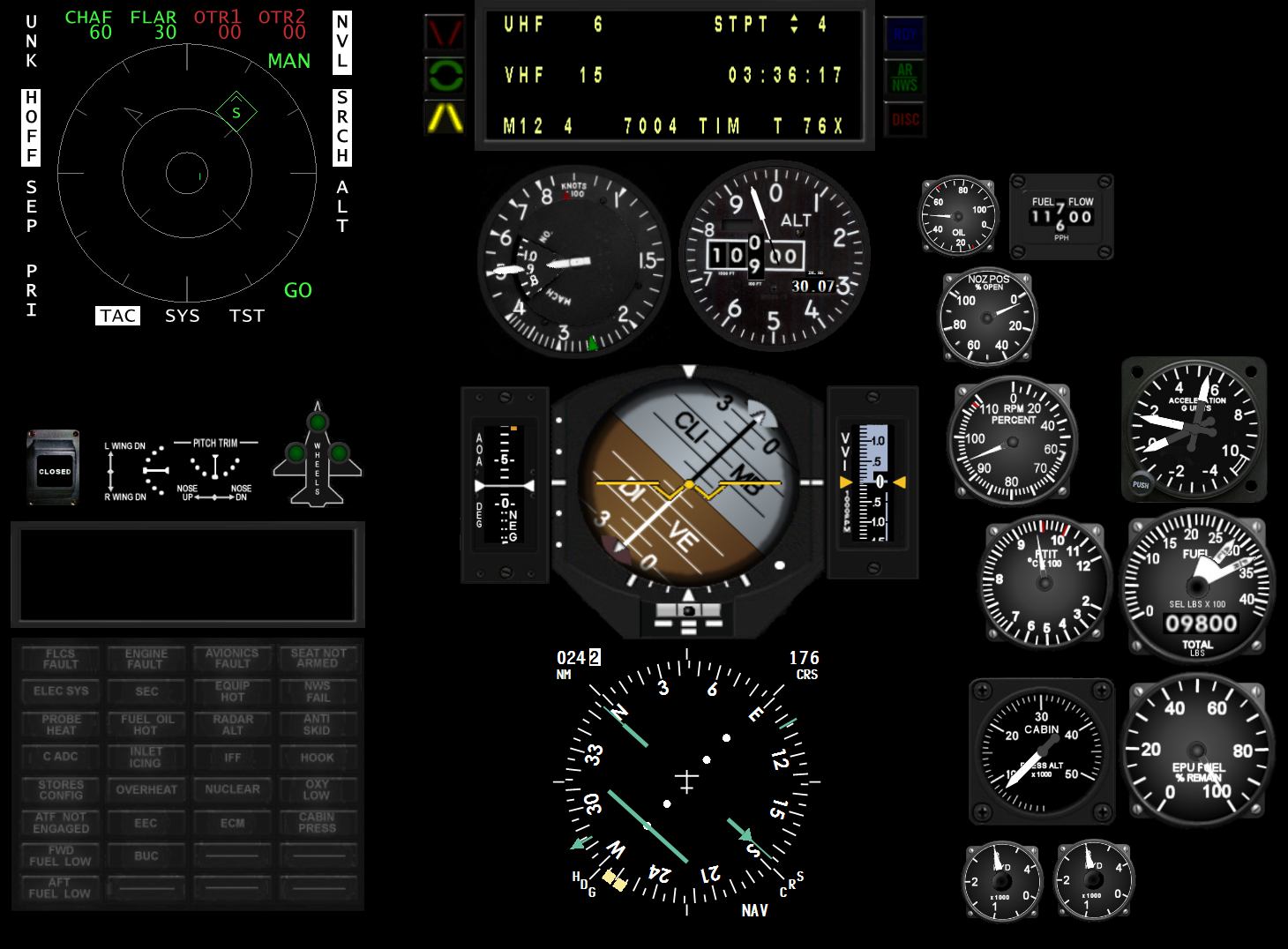Switch to the SYS page
Image resolution: width=1288 pixels, height=949 pixels.
pyautogui.click(x=183, y=316)
